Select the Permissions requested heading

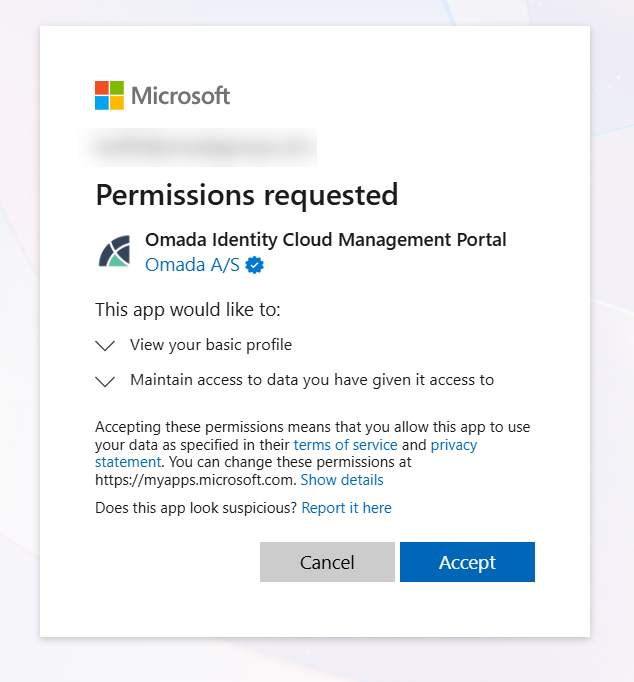point(247,195)
